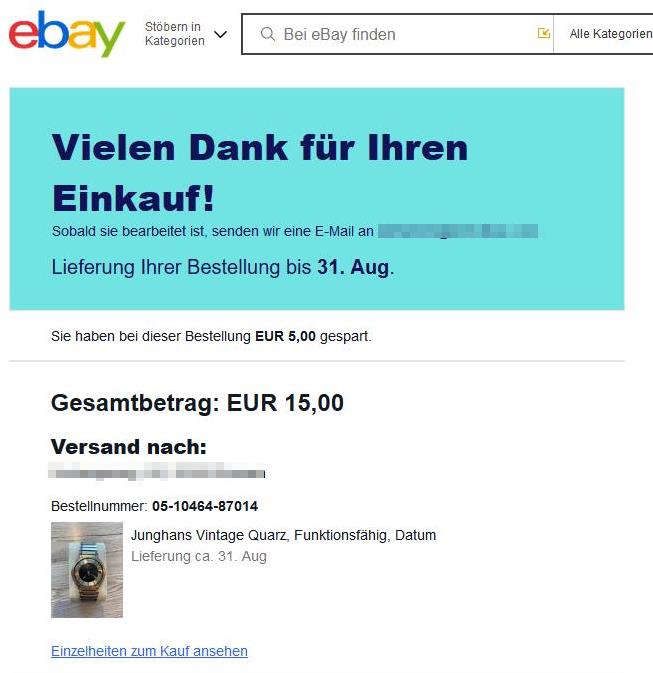This screenshot has height=673, width=653.
Task: Open the eBay logo homepage link
Action: click(67, 34)
